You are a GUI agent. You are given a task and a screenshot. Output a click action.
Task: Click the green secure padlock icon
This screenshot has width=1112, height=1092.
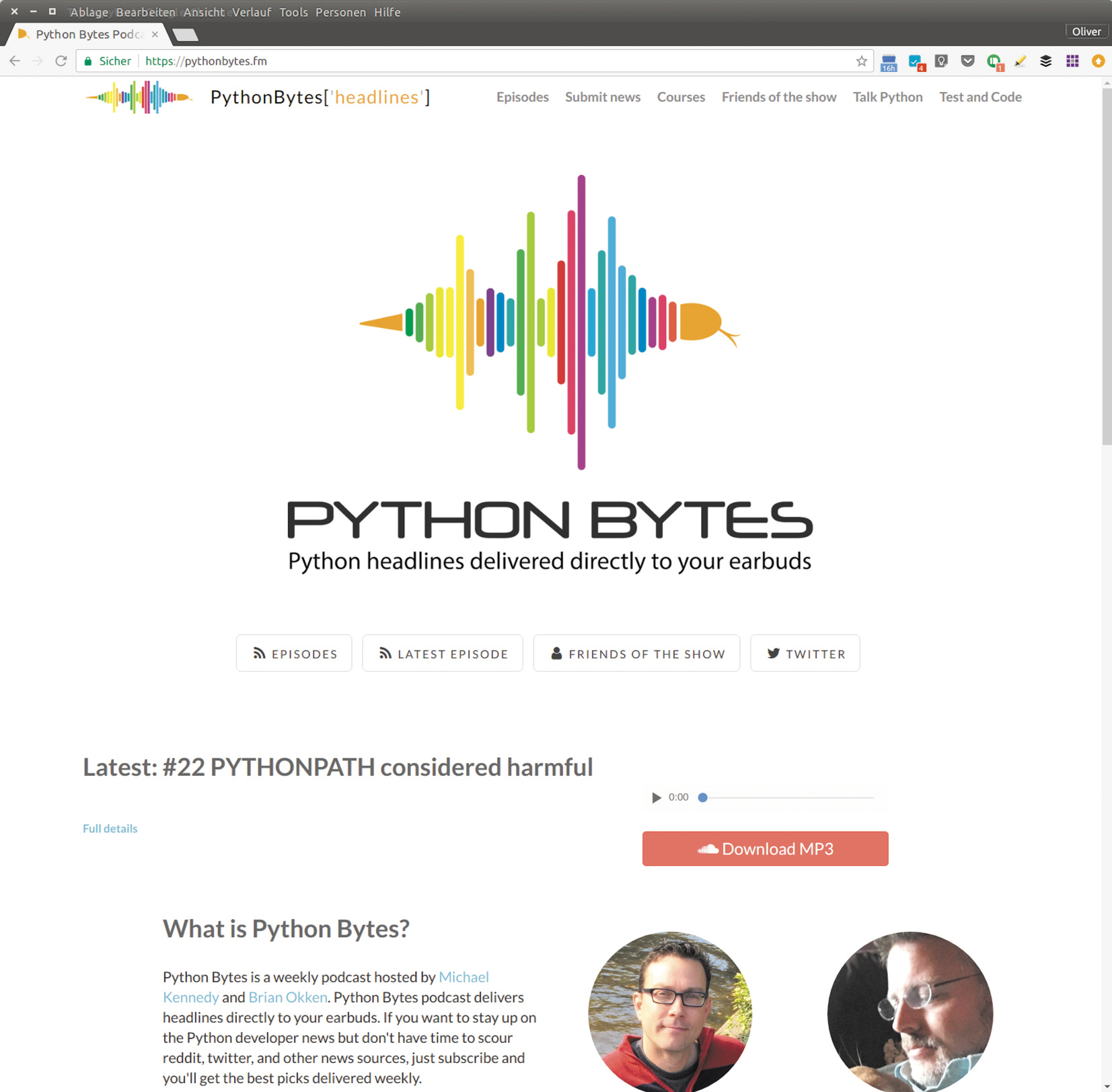(88, 61)
